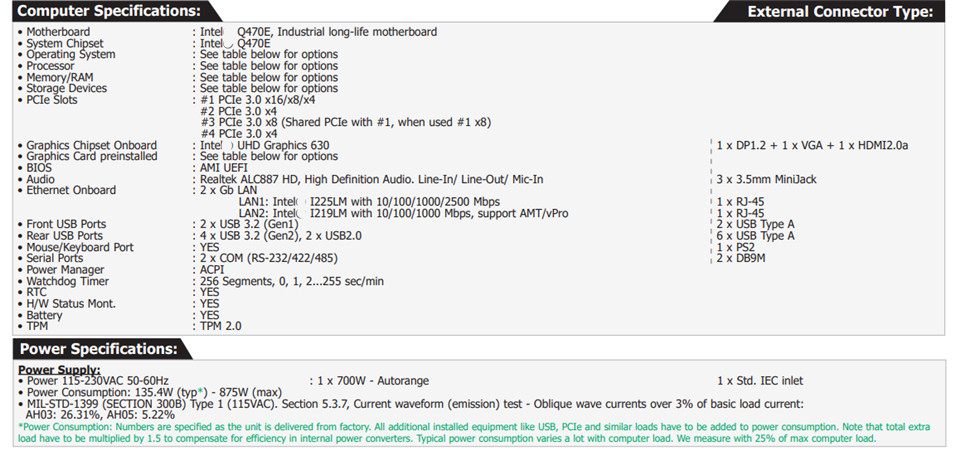Click the '#1 PCIe 3.0 x16/x8/x4' entry
Image resolution: width=960 pixels, height=450 pixels.
[257, 100]
